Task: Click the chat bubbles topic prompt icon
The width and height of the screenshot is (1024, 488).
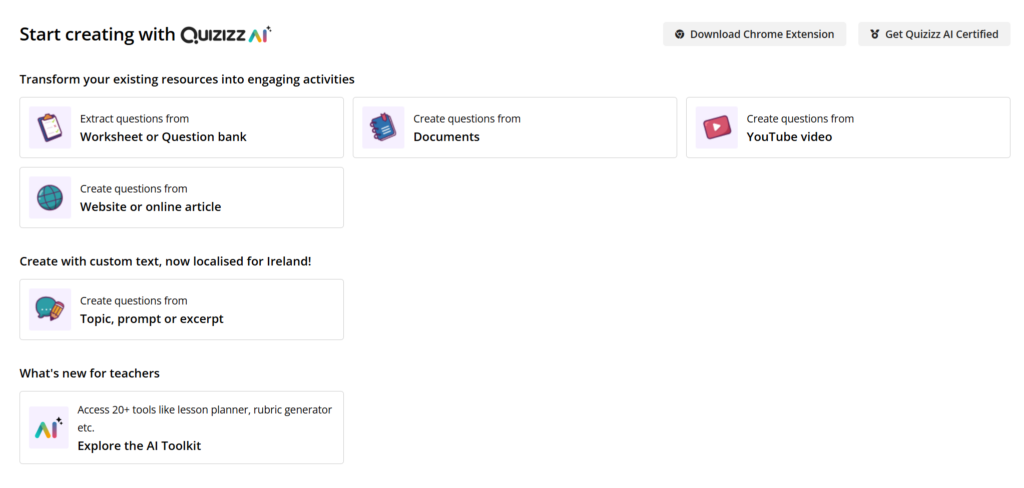Action: 50,310
